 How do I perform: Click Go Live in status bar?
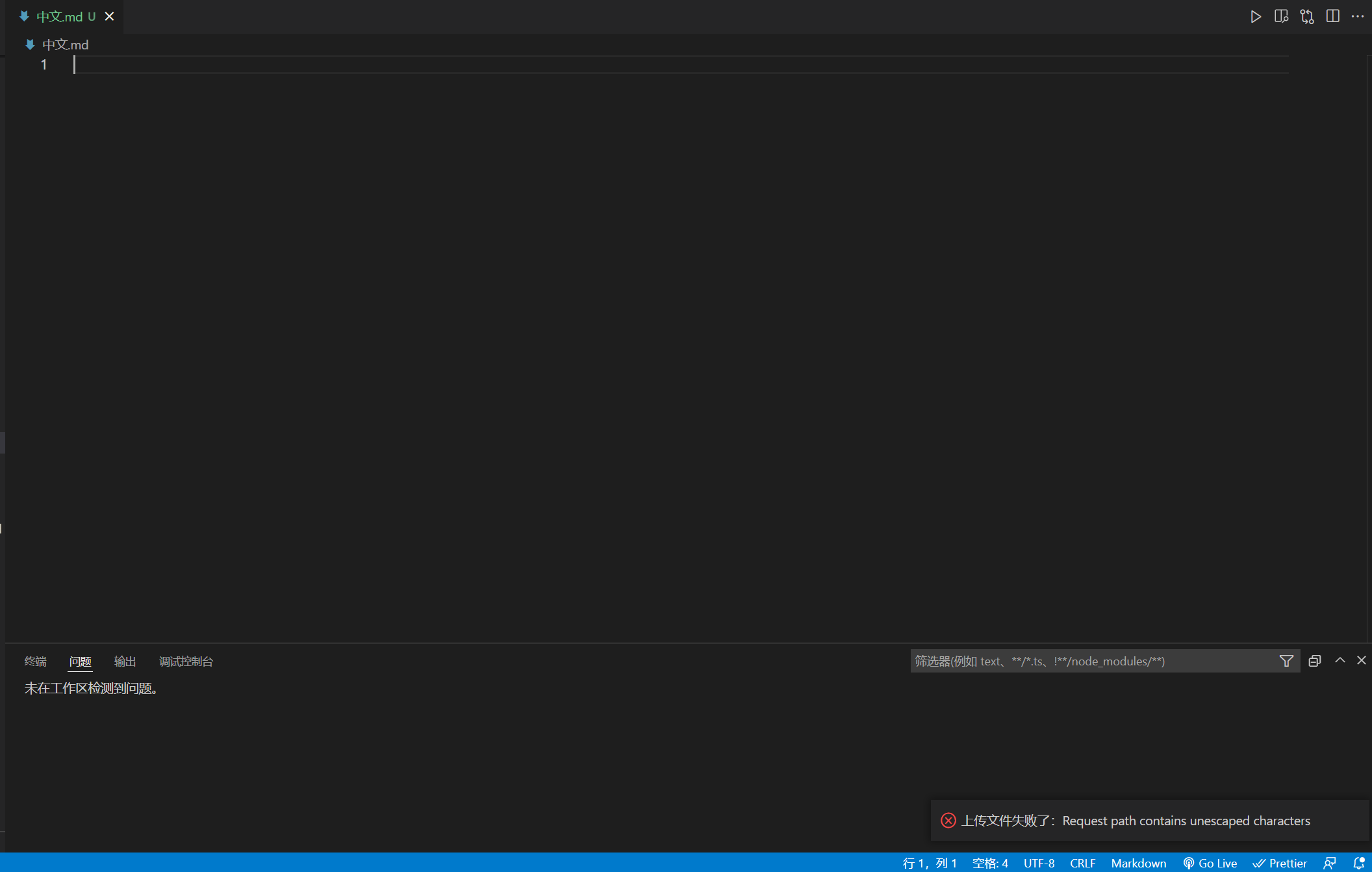tap(1210, 863)
